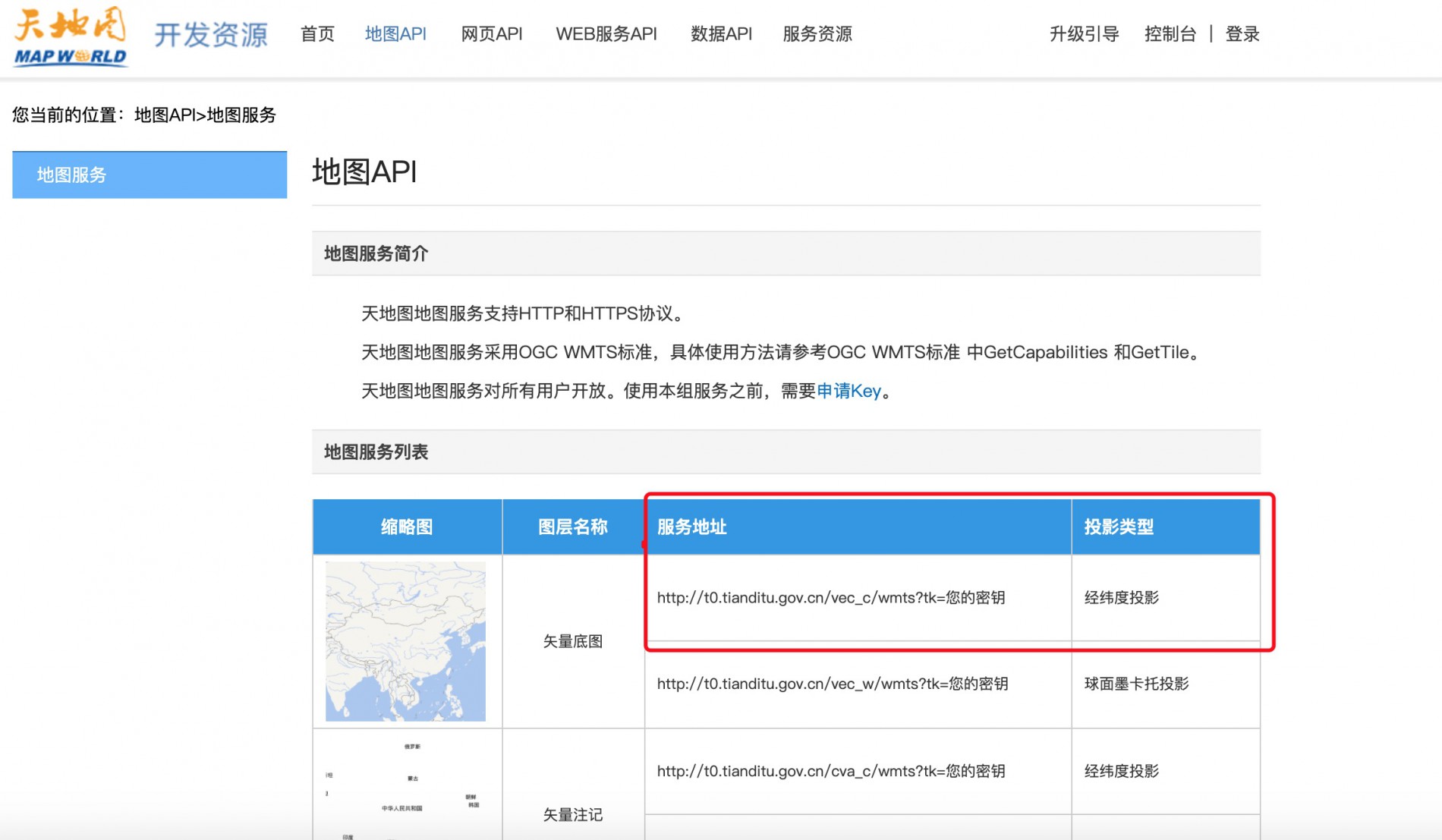
Task: Open the 服务资源 menu item
Action: 817,34
